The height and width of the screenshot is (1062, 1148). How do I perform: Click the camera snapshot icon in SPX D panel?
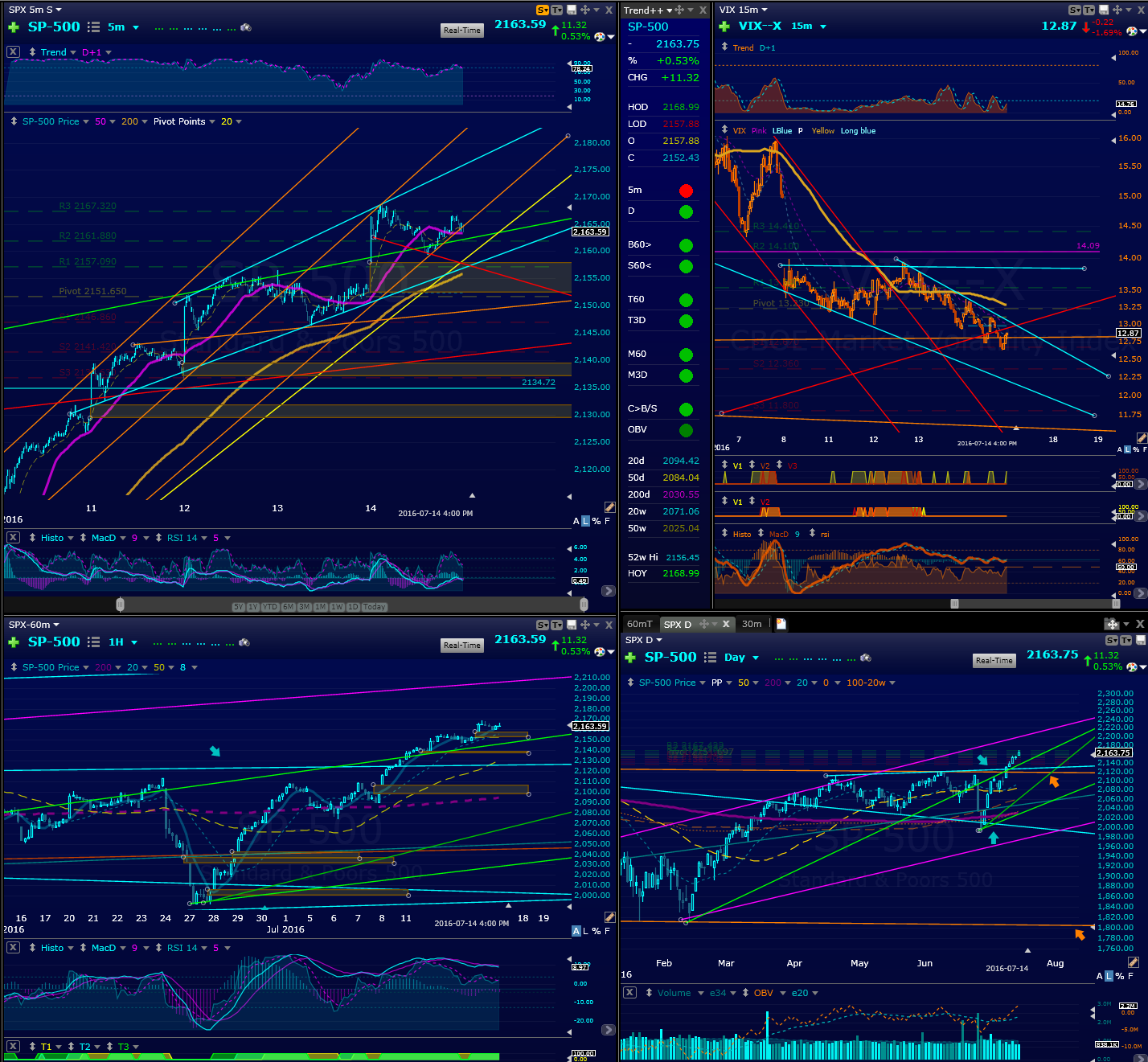(866, 658)
